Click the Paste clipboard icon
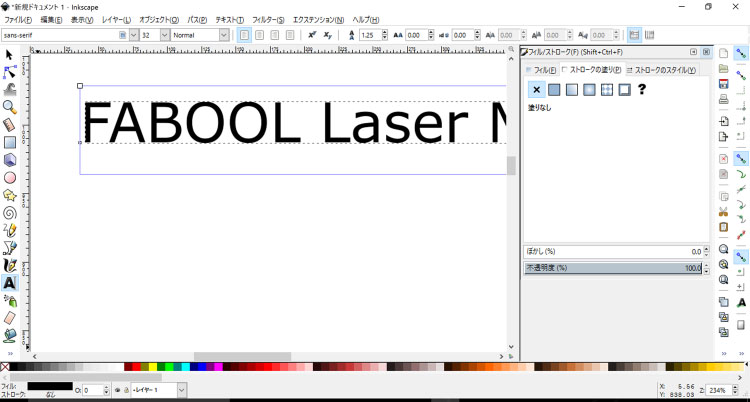750x402 pixels. pos(723,226)
